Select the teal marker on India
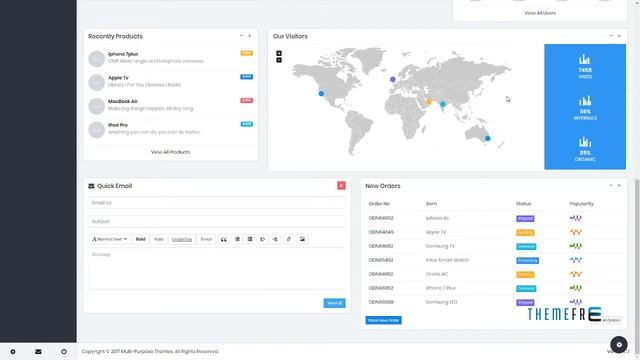The width and height of the screenshot is (640, 360). 442,104
